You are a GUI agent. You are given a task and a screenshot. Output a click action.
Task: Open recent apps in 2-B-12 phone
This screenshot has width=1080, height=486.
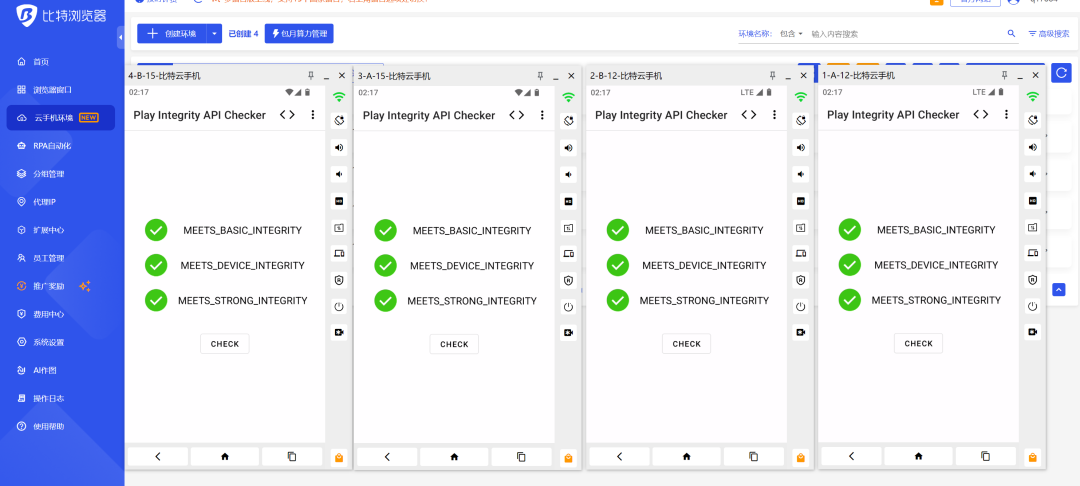tap(754, 456)
